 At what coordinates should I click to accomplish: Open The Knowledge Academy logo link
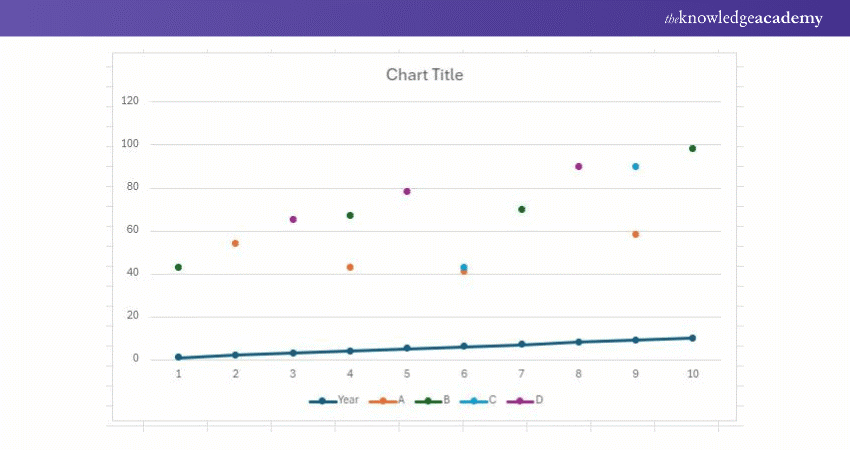(743, 18)
